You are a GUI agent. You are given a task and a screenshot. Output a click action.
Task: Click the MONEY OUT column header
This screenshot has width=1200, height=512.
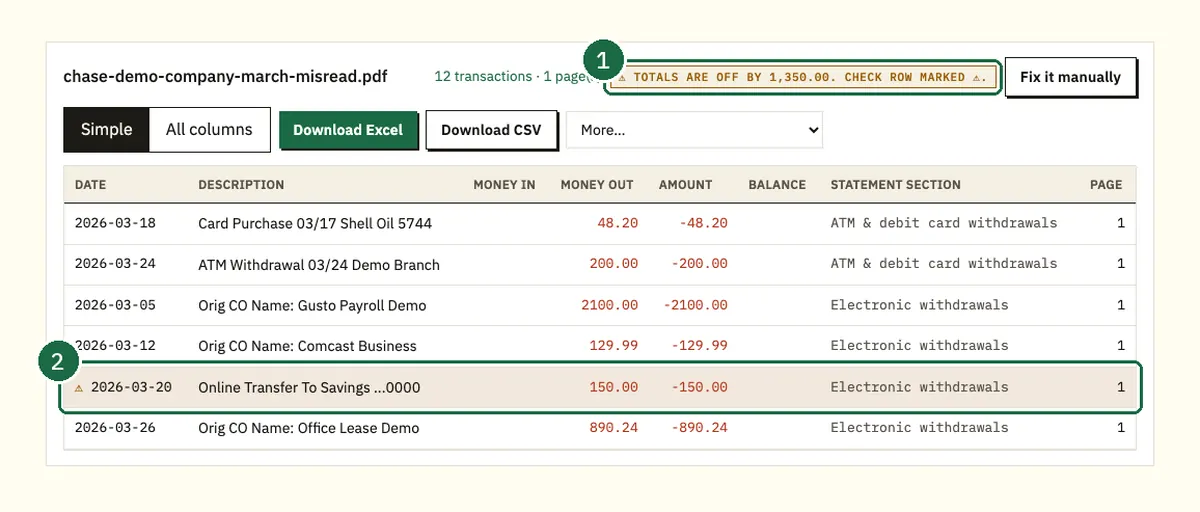597,185
